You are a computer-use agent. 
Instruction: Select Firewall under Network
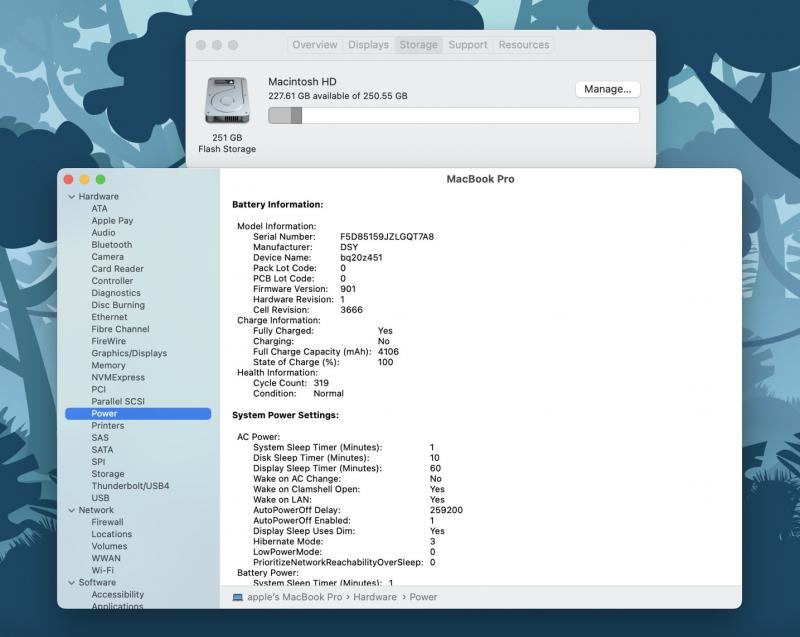click(107, 522)
